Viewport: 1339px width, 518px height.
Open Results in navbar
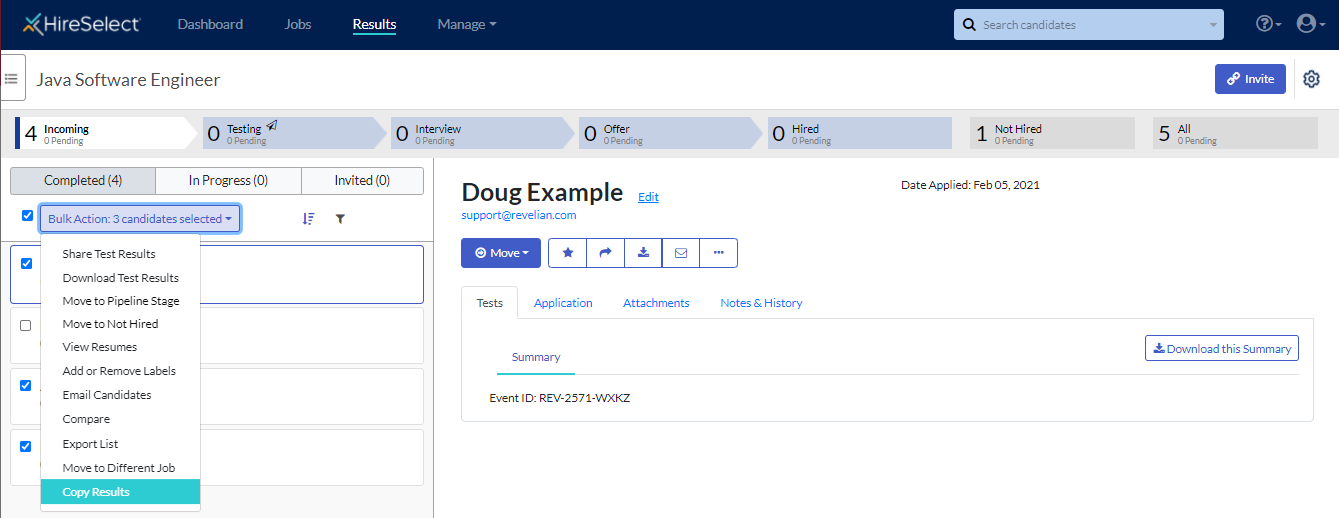coord(374,24)
